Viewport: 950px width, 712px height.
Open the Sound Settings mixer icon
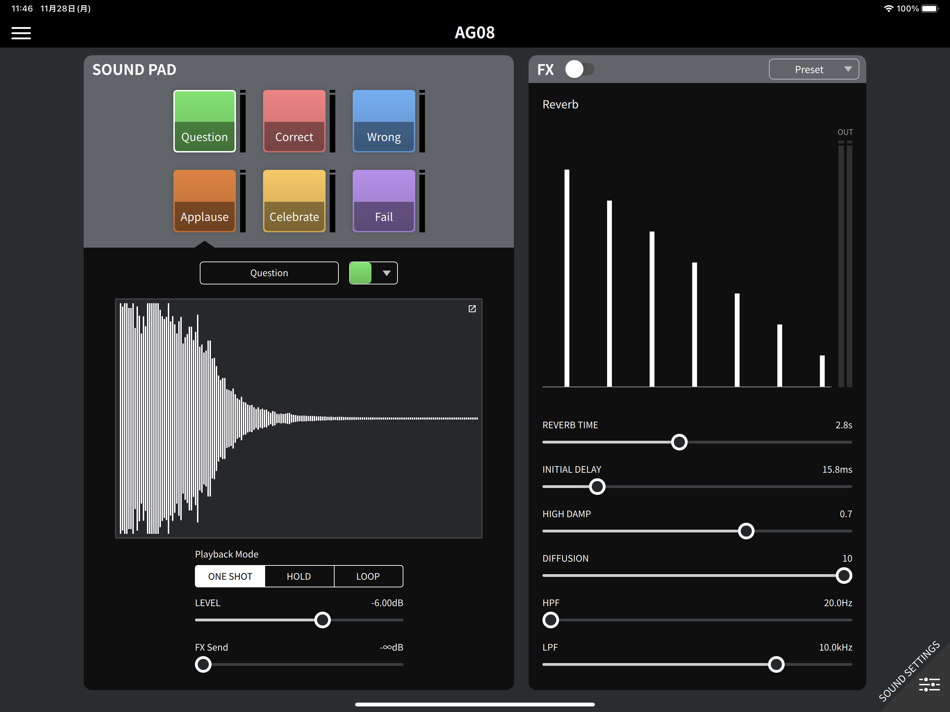929,685
